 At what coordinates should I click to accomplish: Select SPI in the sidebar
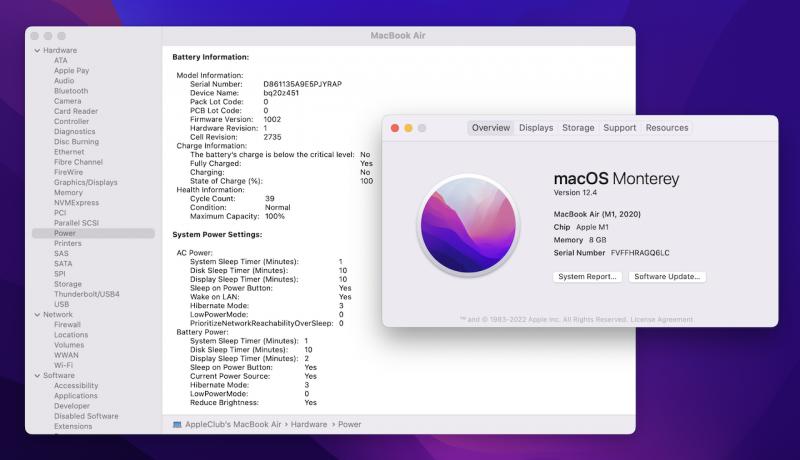tap(60, 274)
